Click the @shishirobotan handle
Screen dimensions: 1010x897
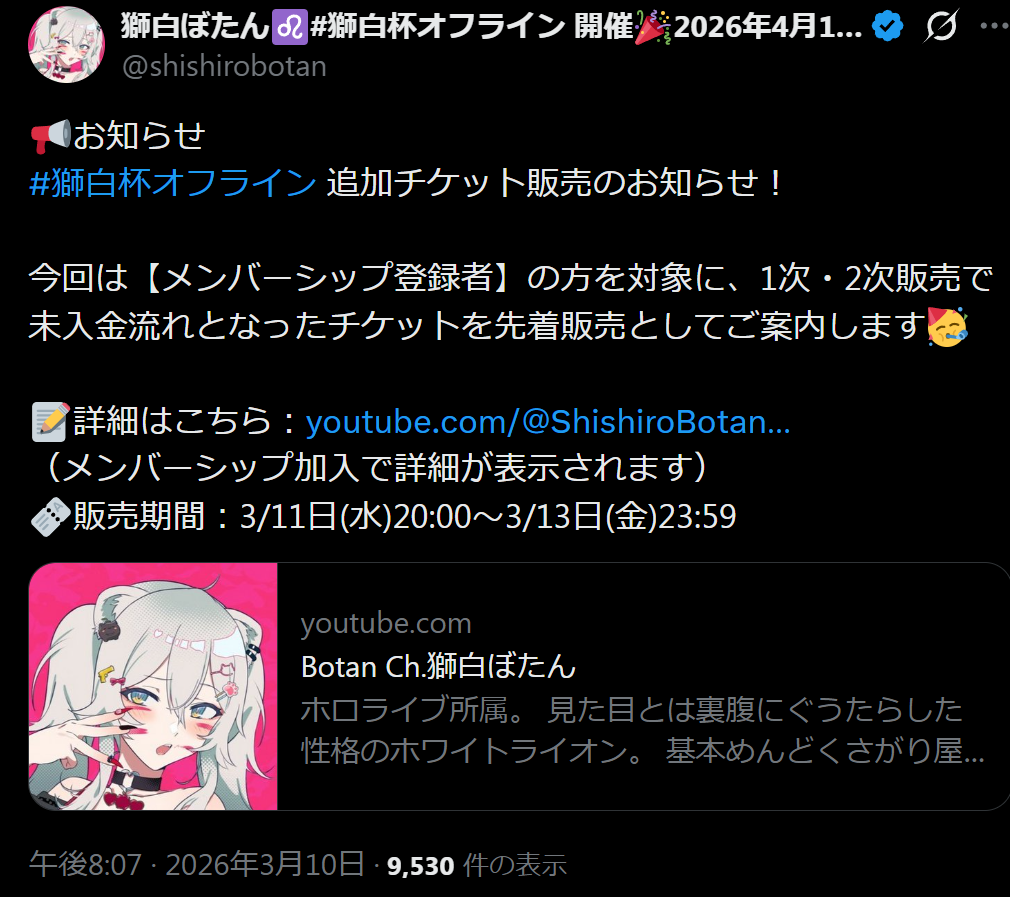click(224, 66)
